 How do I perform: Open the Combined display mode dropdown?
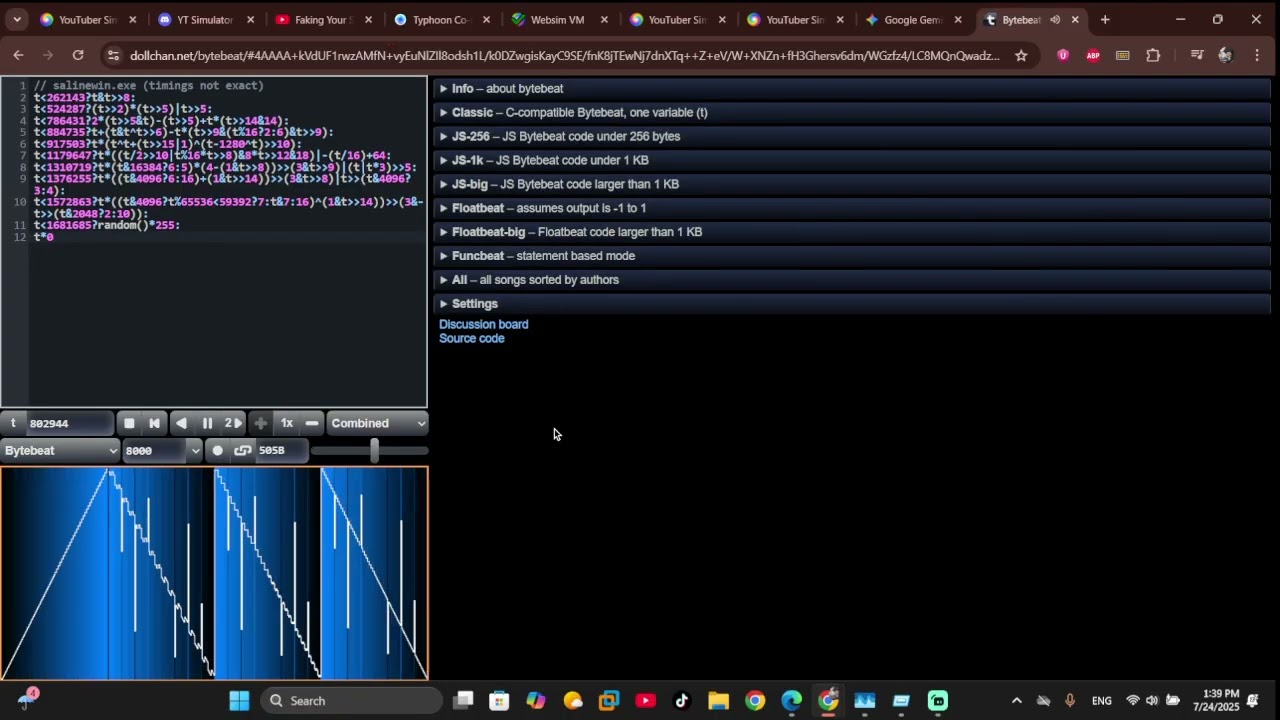tap(378, 423)
